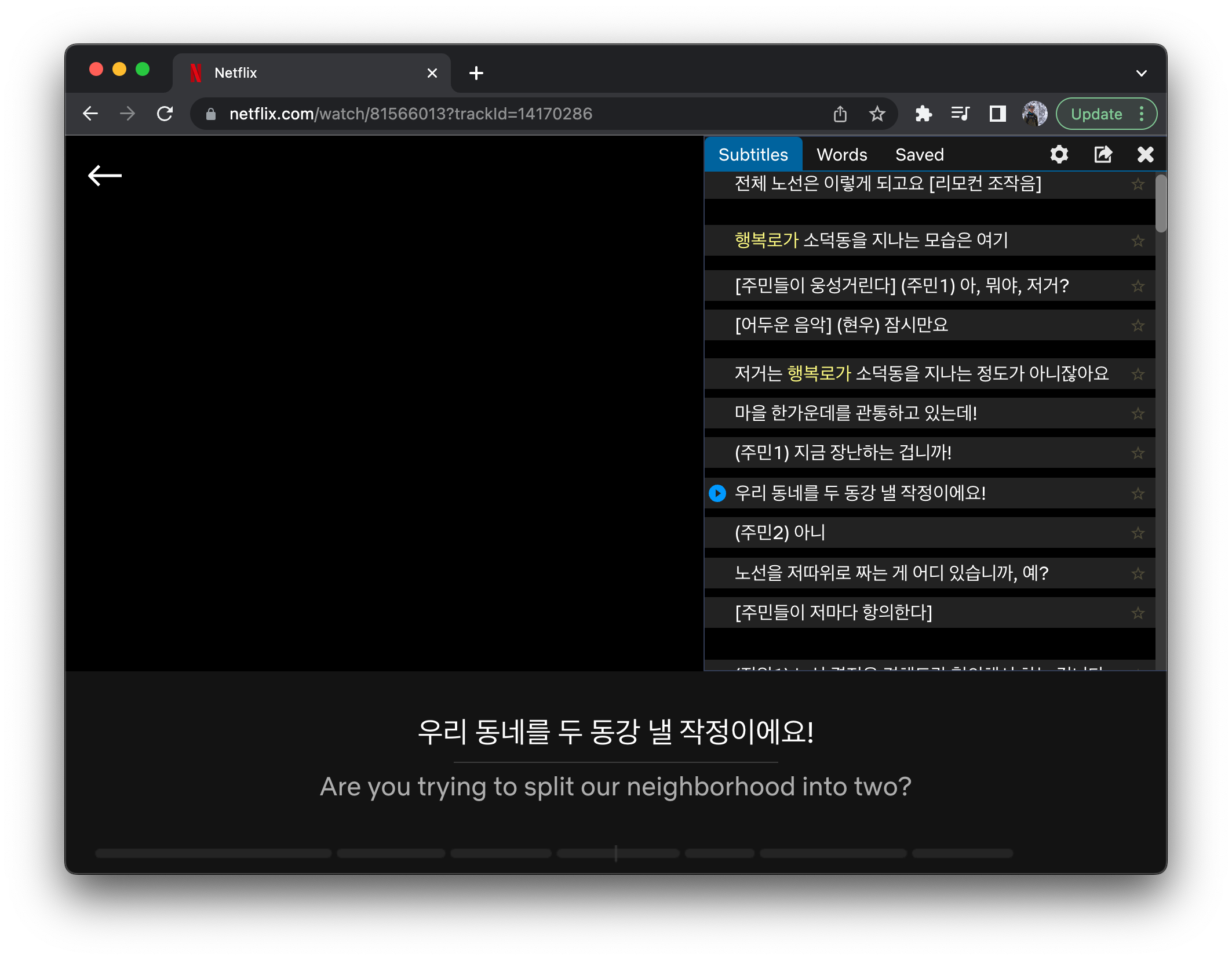Switch to the Saved tab

click(919, 155)
